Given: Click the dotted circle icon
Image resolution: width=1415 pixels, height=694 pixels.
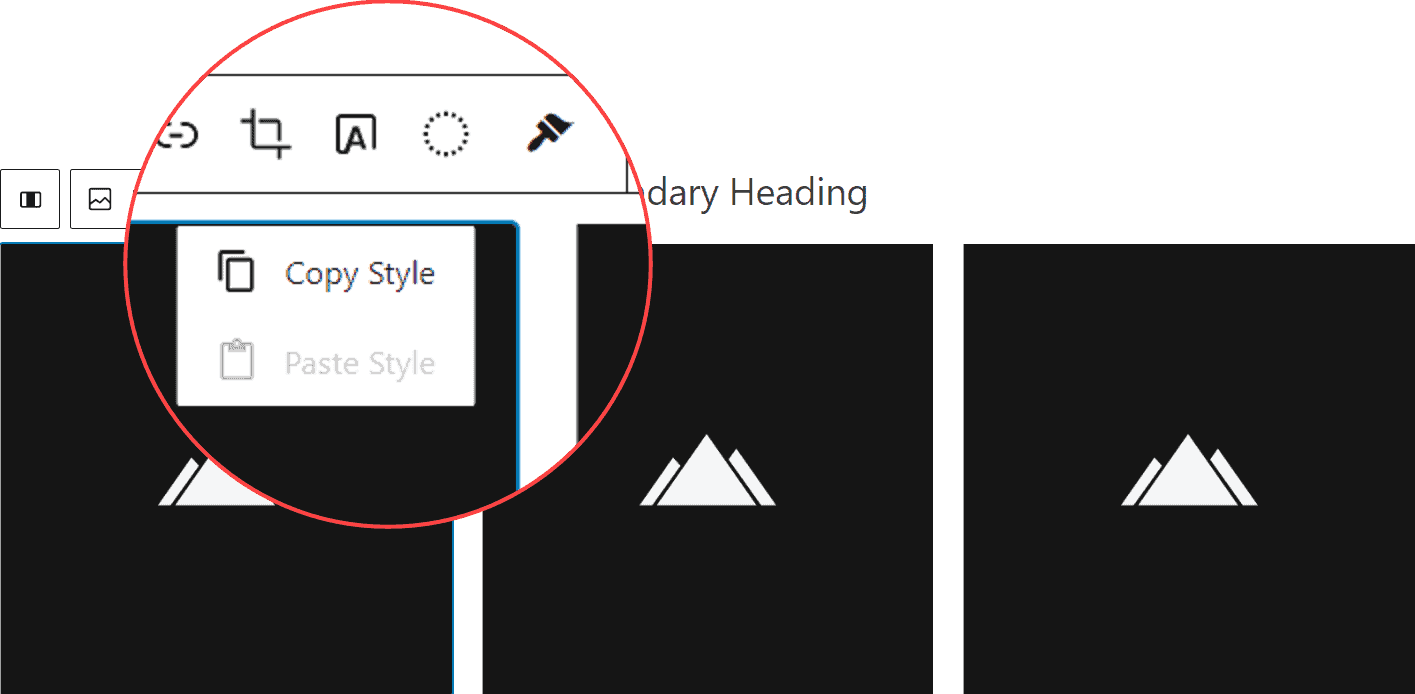Looking at the screenshot, I should [x=445, y=134].
